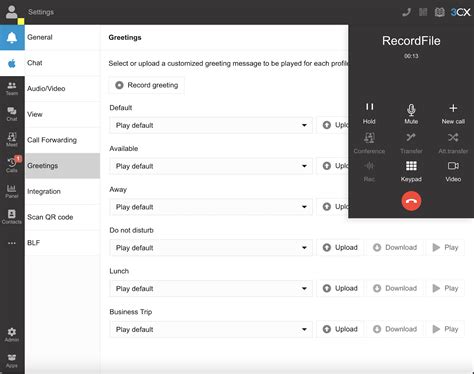Click Upload for Default greeting
Image resolution: width=474 pixels, height=374 pixels.
click(x=333, y=125)
